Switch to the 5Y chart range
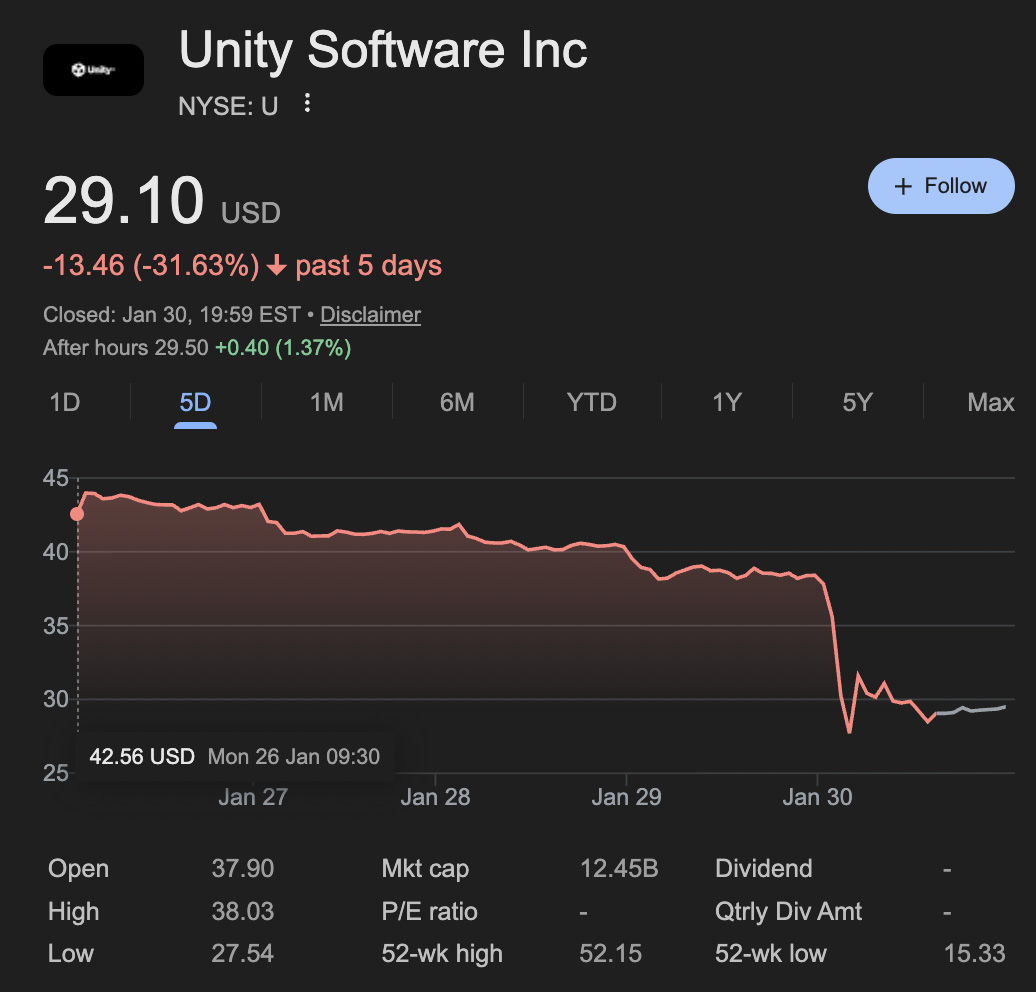Image resolution: width=1036 pixels, height=992 pixels. point(857,403)
